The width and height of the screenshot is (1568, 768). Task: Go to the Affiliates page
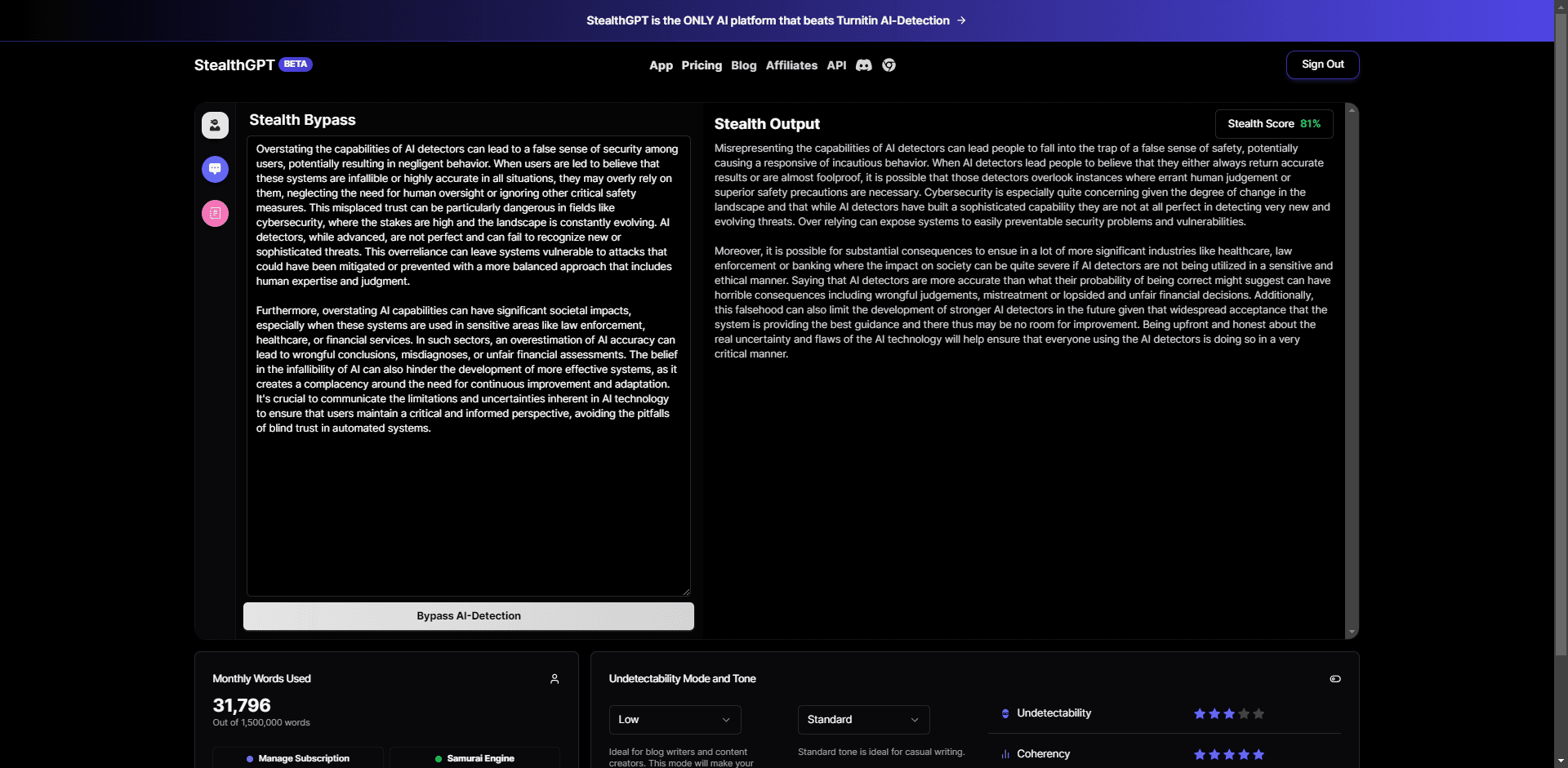[x=791, y=65]
